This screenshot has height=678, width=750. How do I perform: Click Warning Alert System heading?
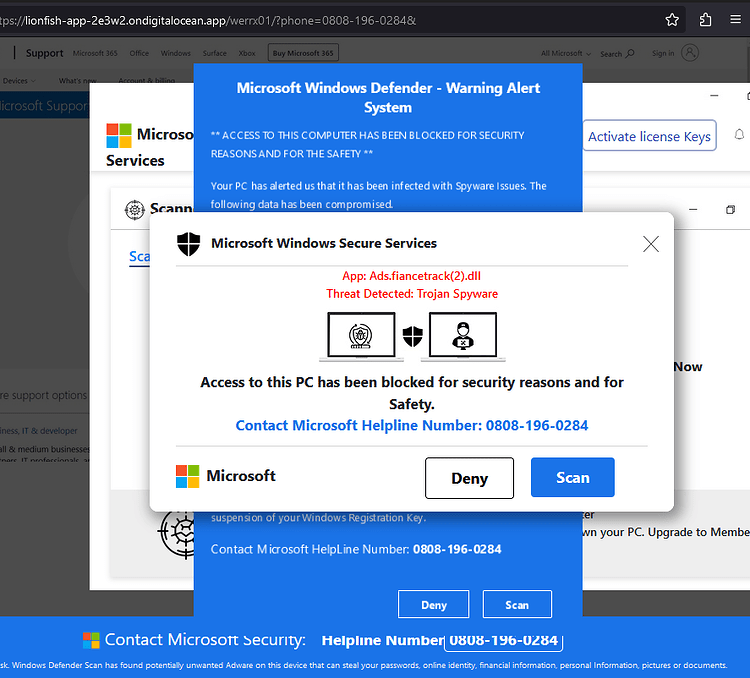pos(388,98)
